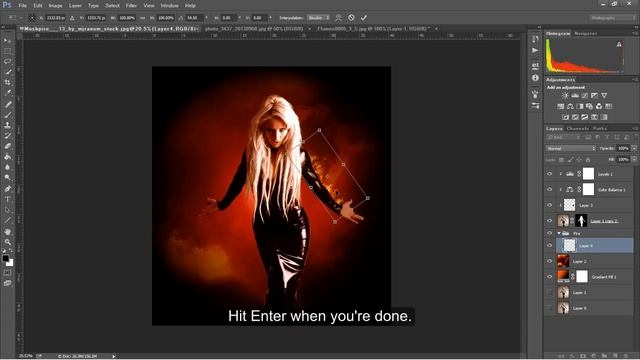This screenshot has height=360, width=640.
Task: Add a Black & White adjustment
Action: [580, 107]
